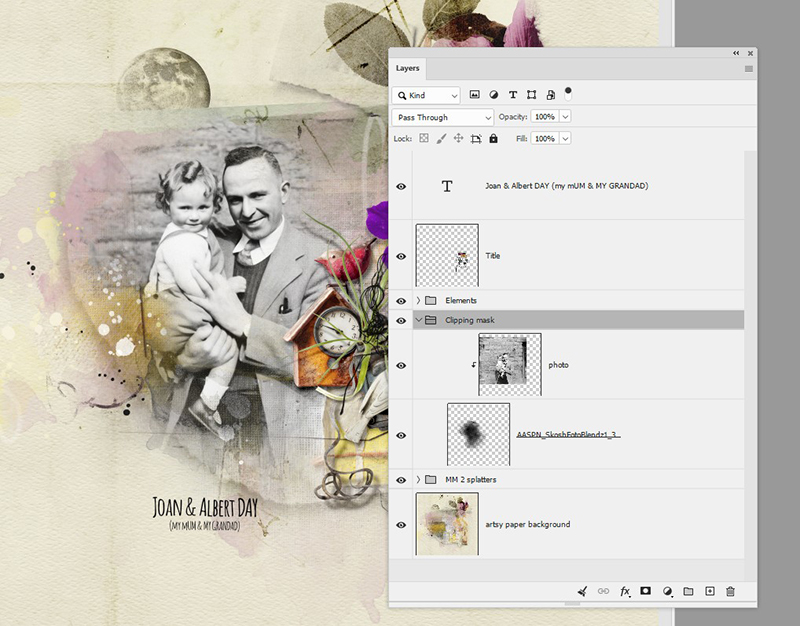Hide the artsy paper background layer
Image resolution: width=800 pixels, height=626 pixels.
401,524
